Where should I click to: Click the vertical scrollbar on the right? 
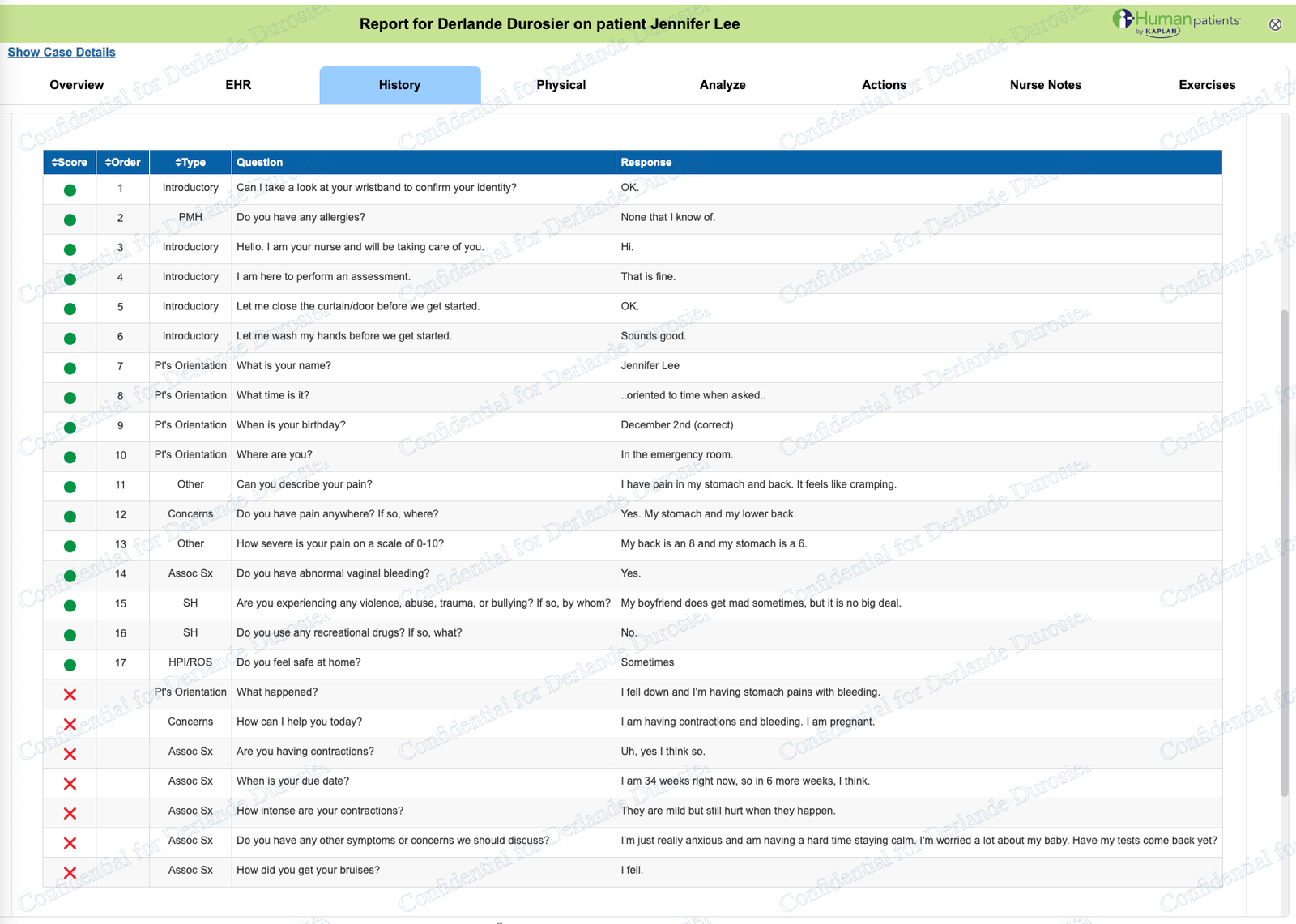coord(1283,552)
